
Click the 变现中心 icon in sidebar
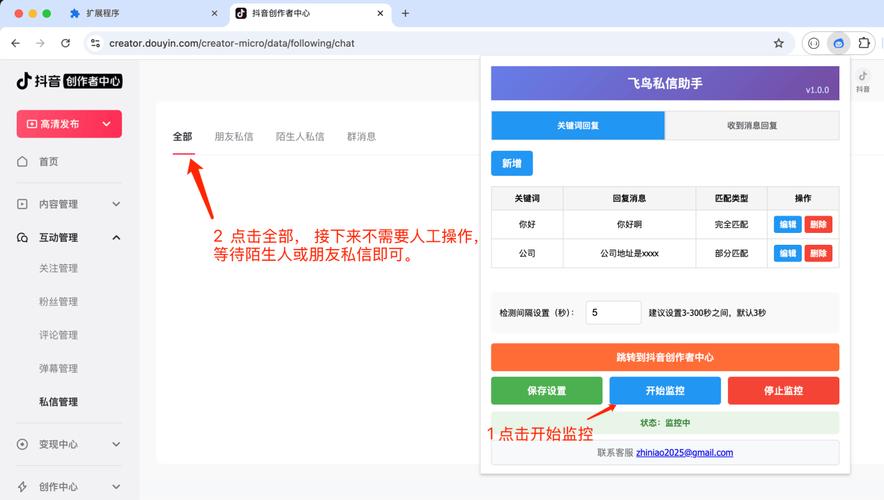point(23,445)
